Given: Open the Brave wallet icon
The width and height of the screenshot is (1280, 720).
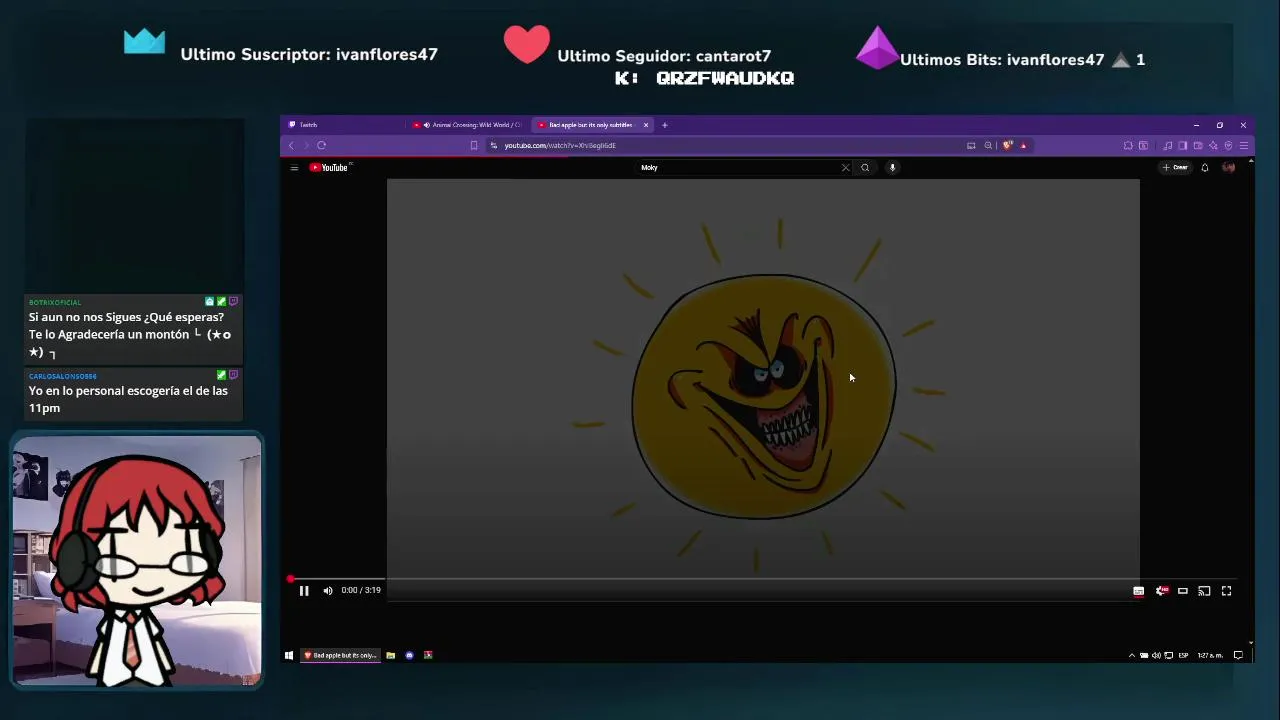Looking at the screenshot, I should [x=1197, y=146].
